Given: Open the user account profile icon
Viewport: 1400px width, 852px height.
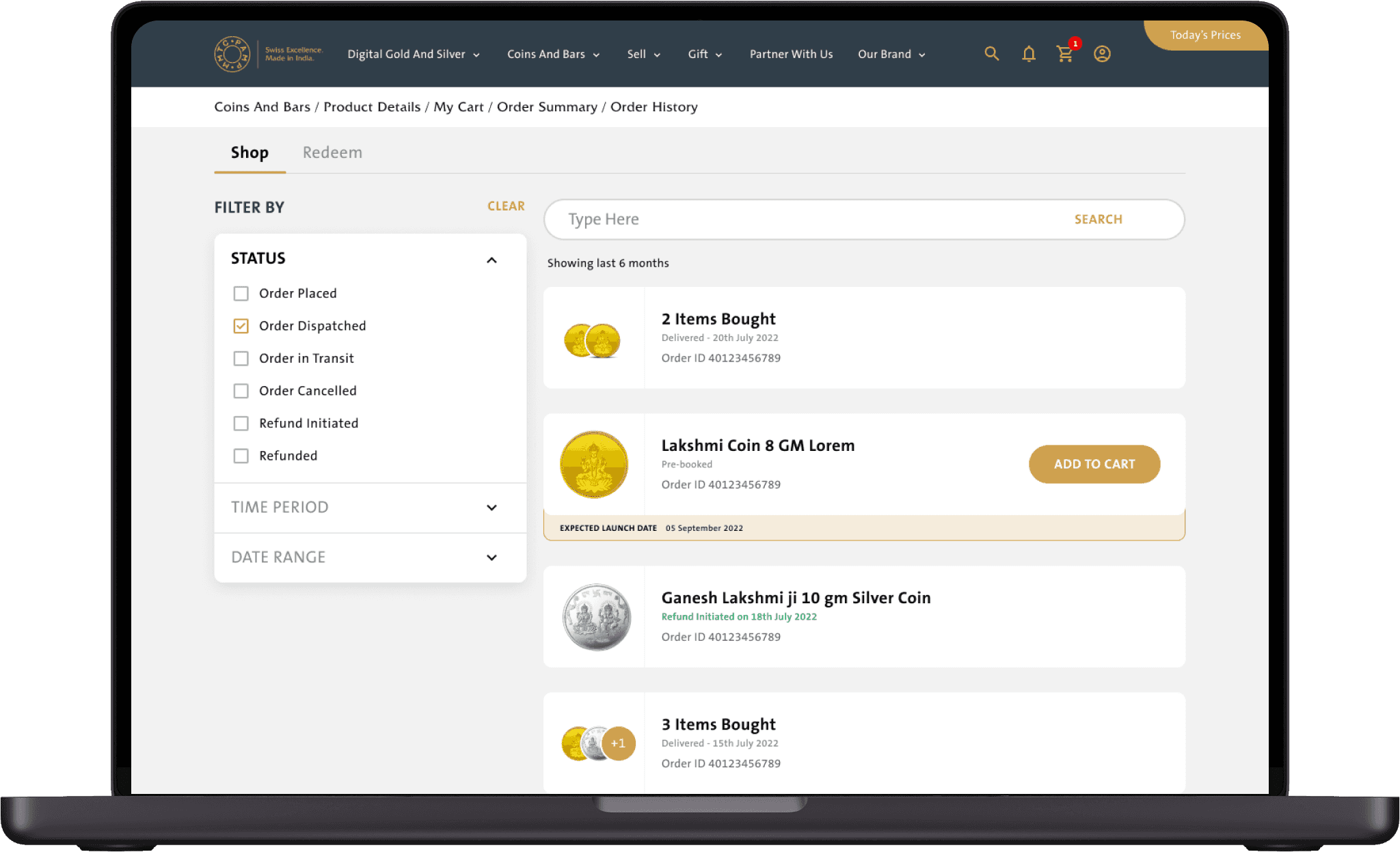Looking at the screenshot, I should 1101,54.
